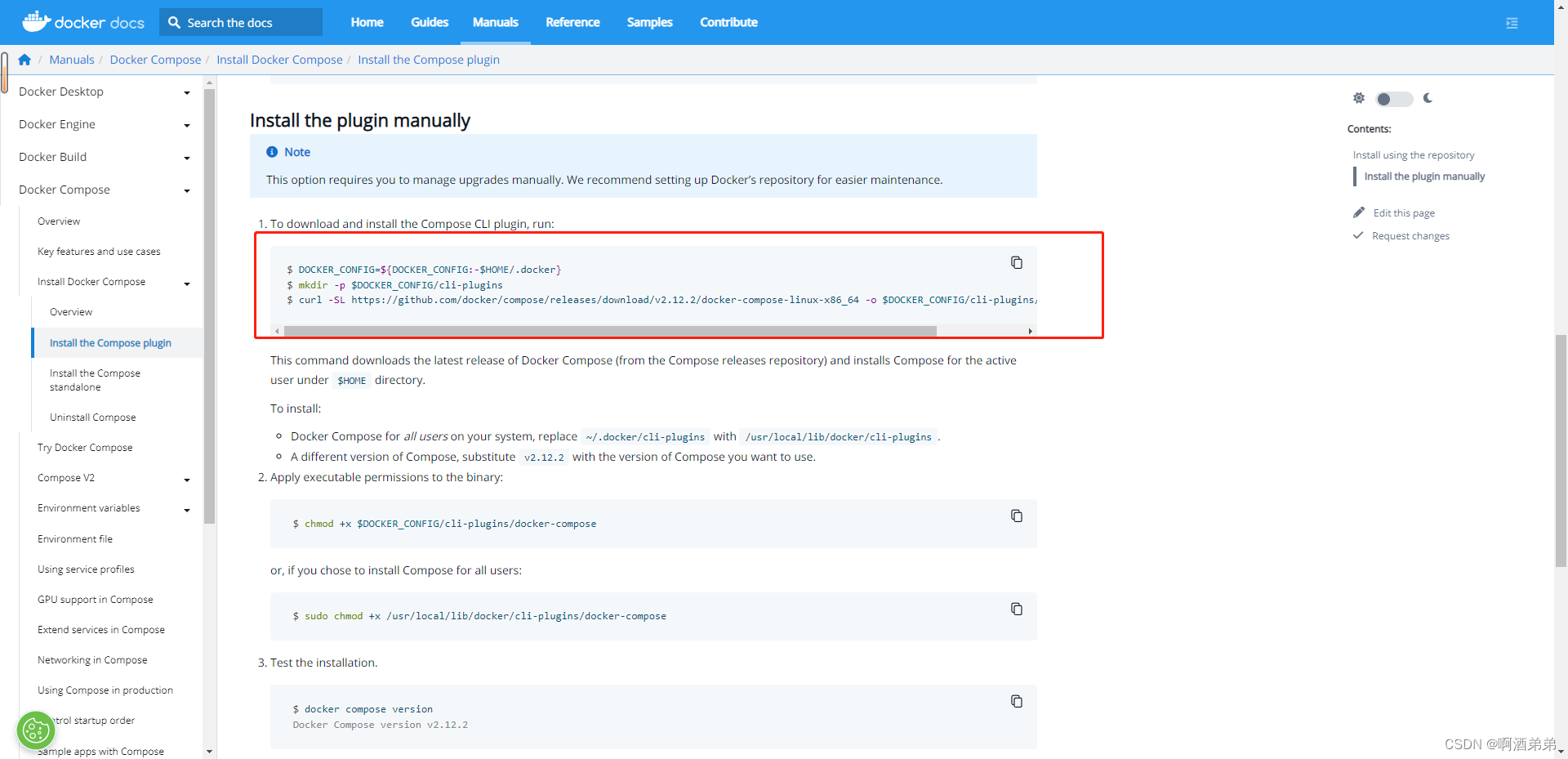The width and height of the screenshot is (1568, 759).
Task: Click the moon dark-mode icon
Action: point(1428,98)
